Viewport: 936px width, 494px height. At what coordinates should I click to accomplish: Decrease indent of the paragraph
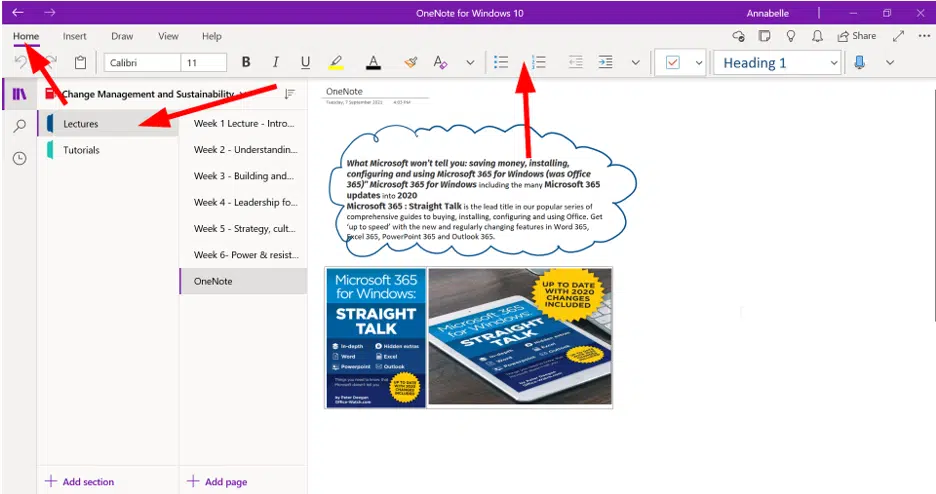(x=575, y=62)
